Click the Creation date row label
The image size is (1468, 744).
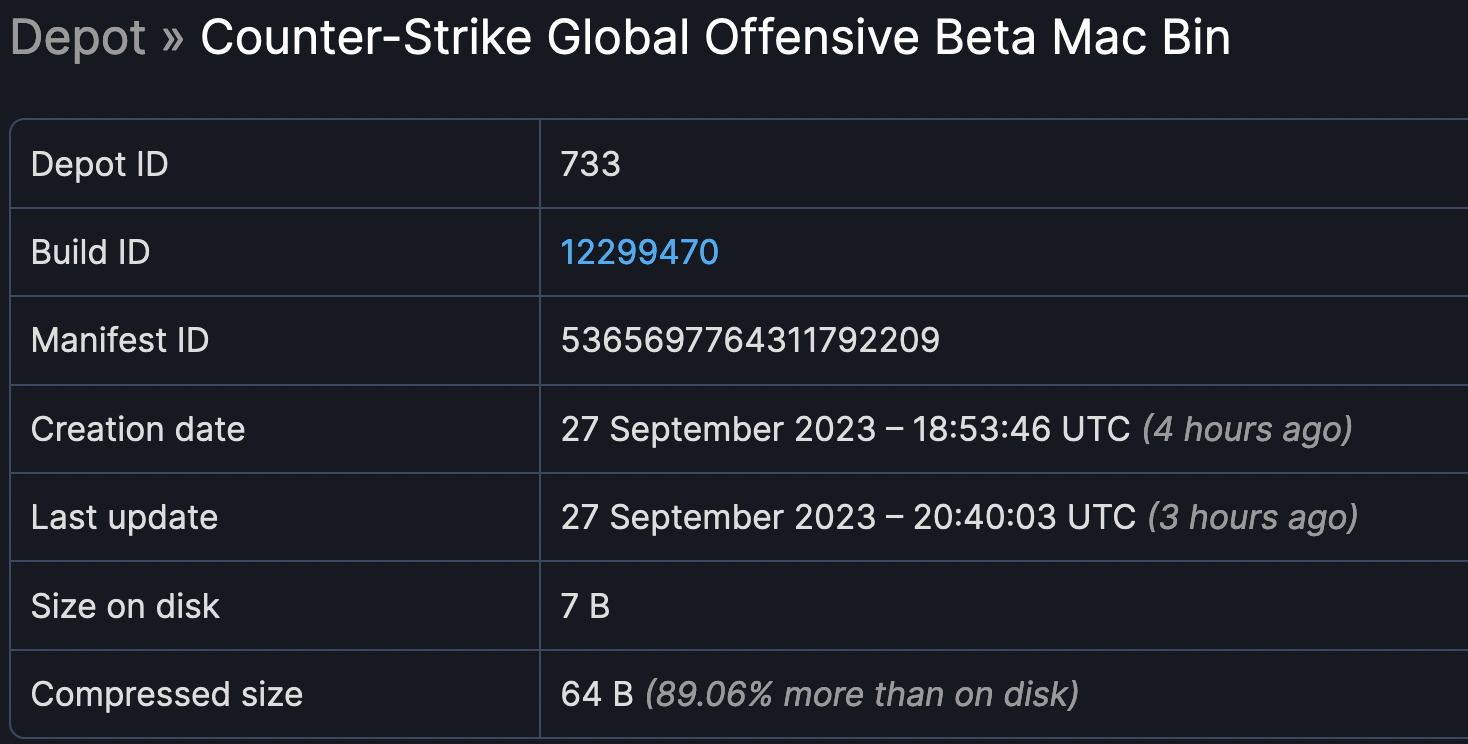click(138, 429)
